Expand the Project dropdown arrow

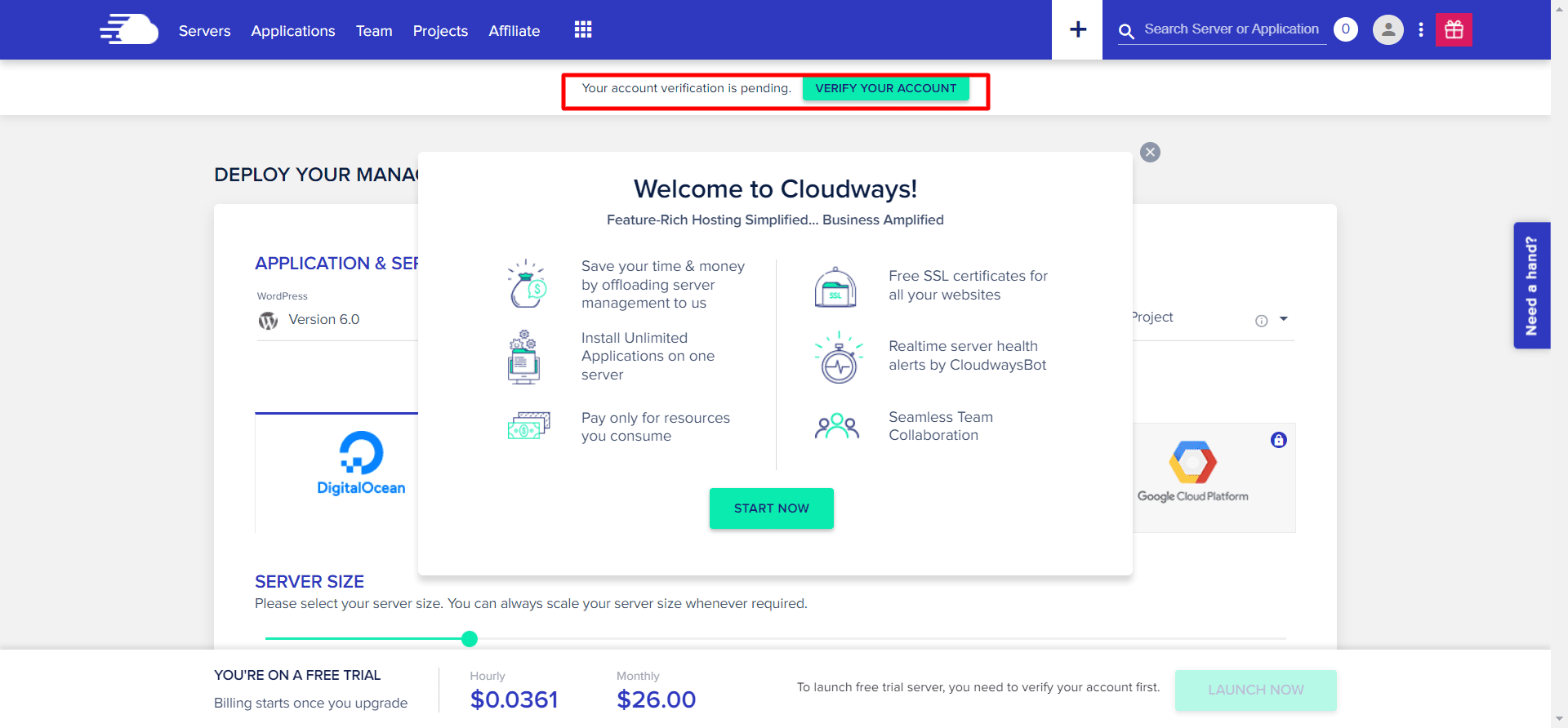tap(1284, 319)
